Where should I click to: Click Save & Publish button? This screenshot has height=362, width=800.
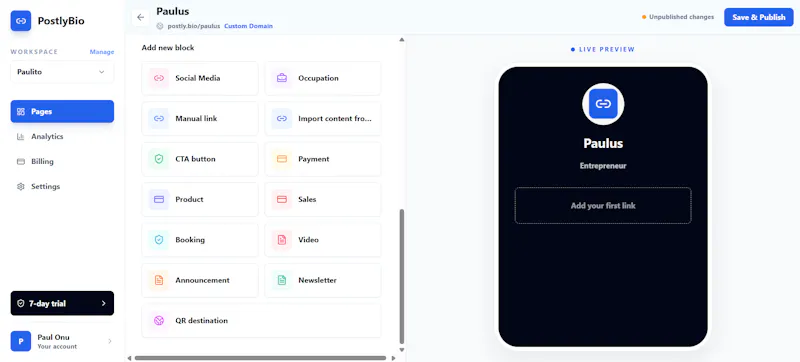(x=759, y=17)
